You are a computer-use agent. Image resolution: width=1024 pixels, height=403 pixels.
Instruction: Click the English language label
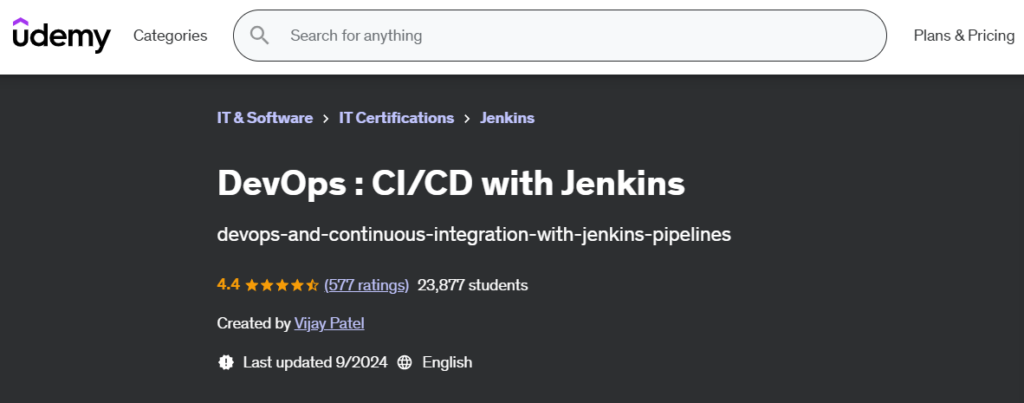pos(447,363)
